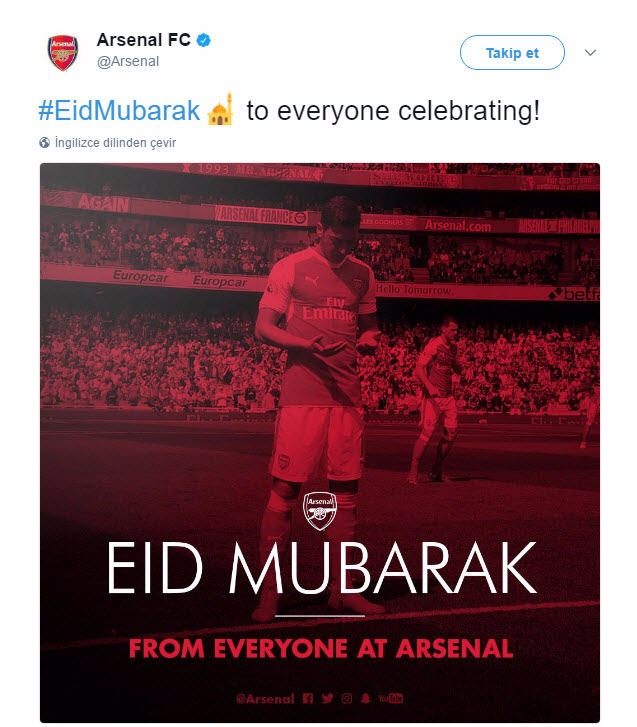Click İngilizce dilinden çevir translation link
Image resolution: width=637 pixels, height=727 pixels.
[115, 143]
